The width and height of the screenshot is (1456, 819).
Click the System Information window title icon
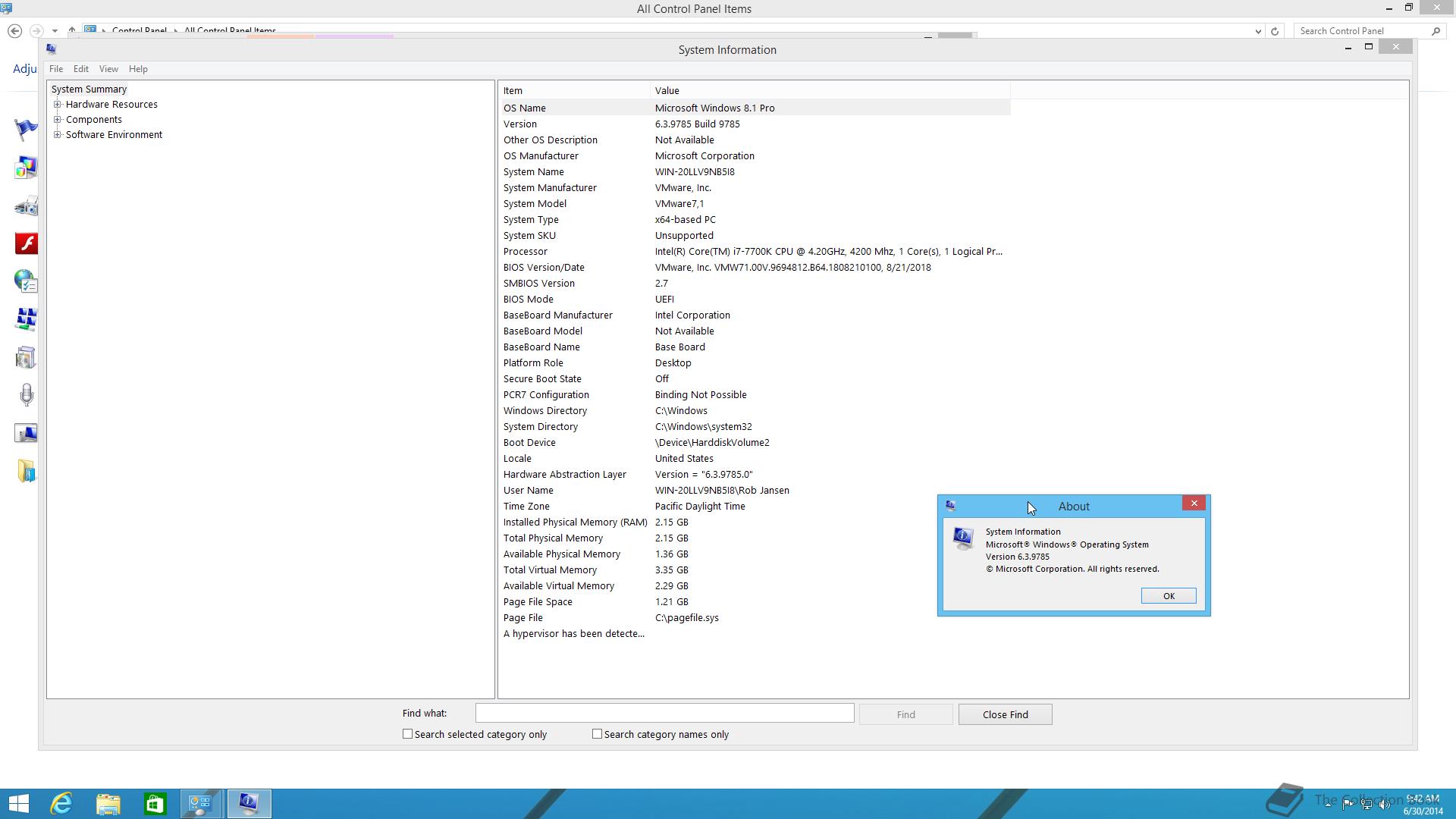[51, 49]
